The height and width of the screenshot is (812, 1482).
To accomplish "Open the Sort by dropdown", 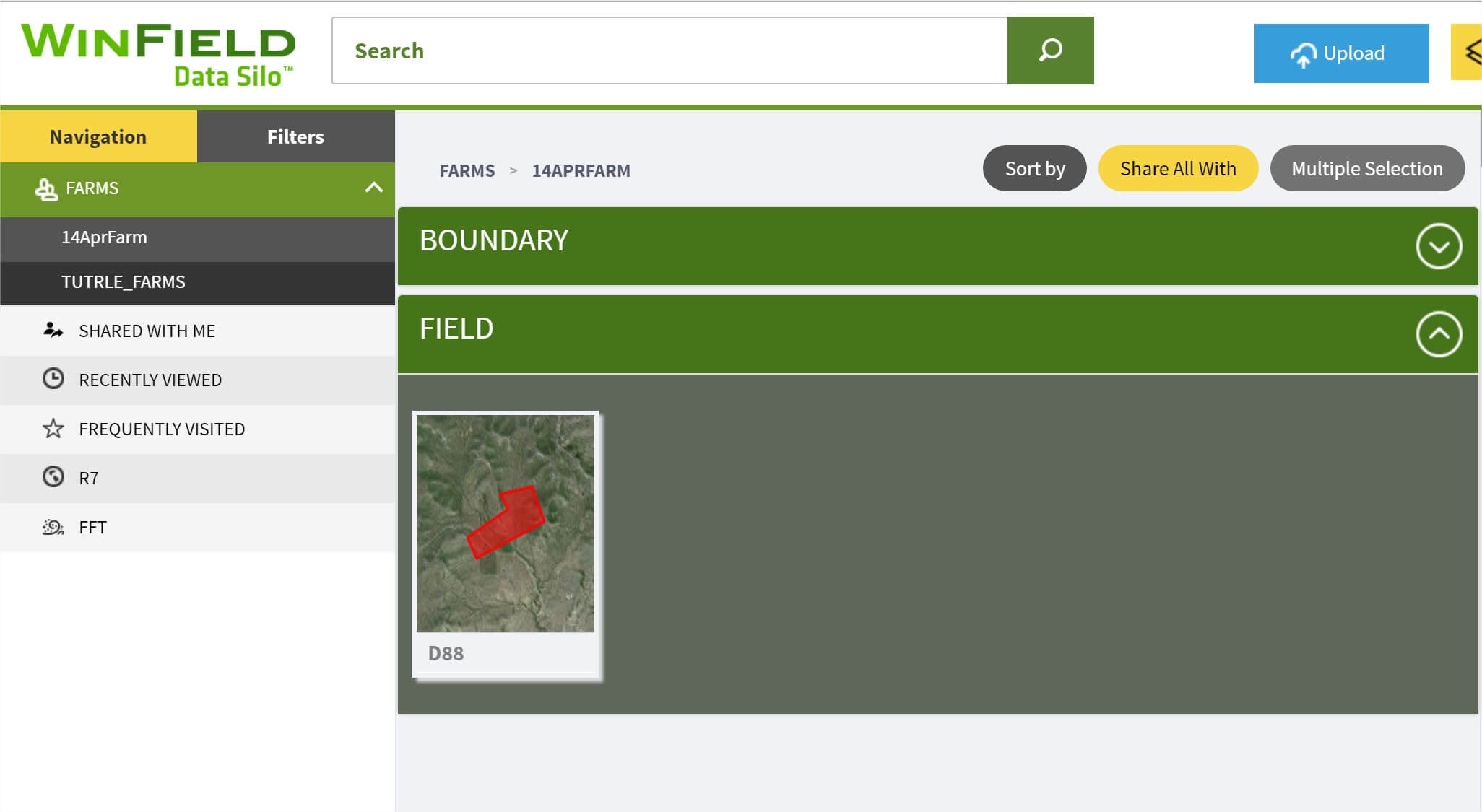I will click(1034, 168).
